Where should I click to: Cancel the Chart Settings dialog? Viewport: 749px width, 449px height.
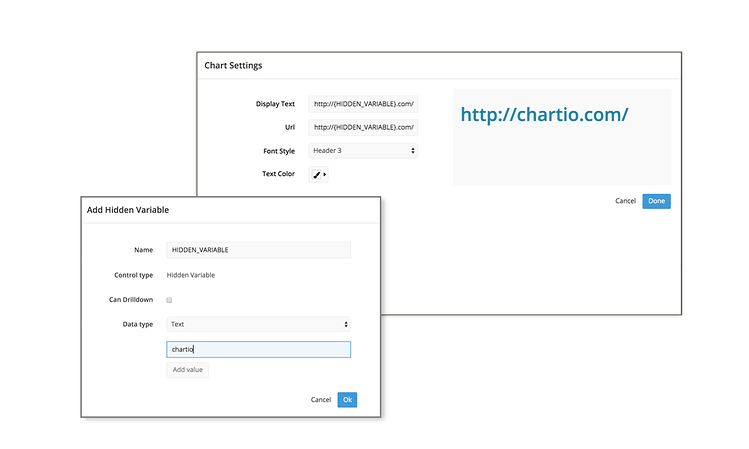pos(625,201)
